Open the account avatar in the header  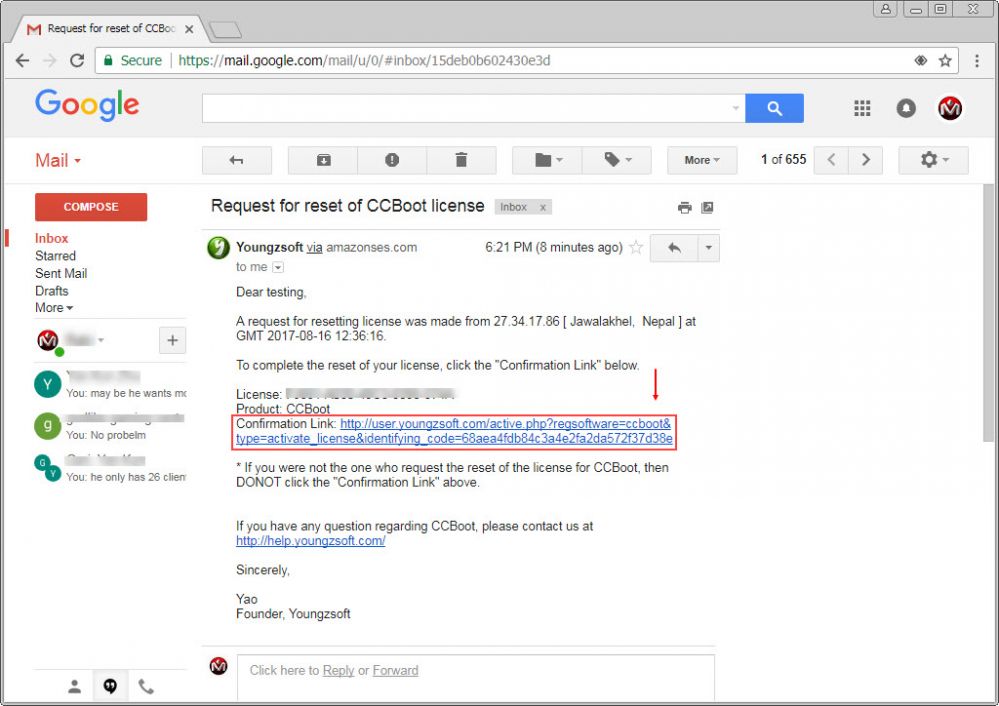pyautogui.click(x=949, y=108)
